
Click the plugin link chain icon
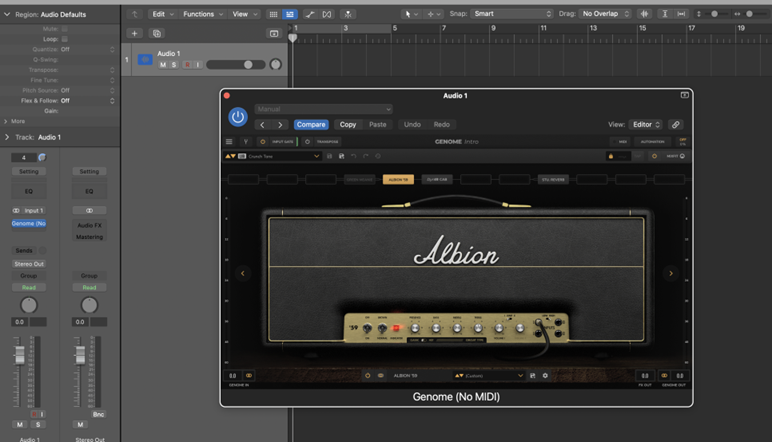coord(676,125)
